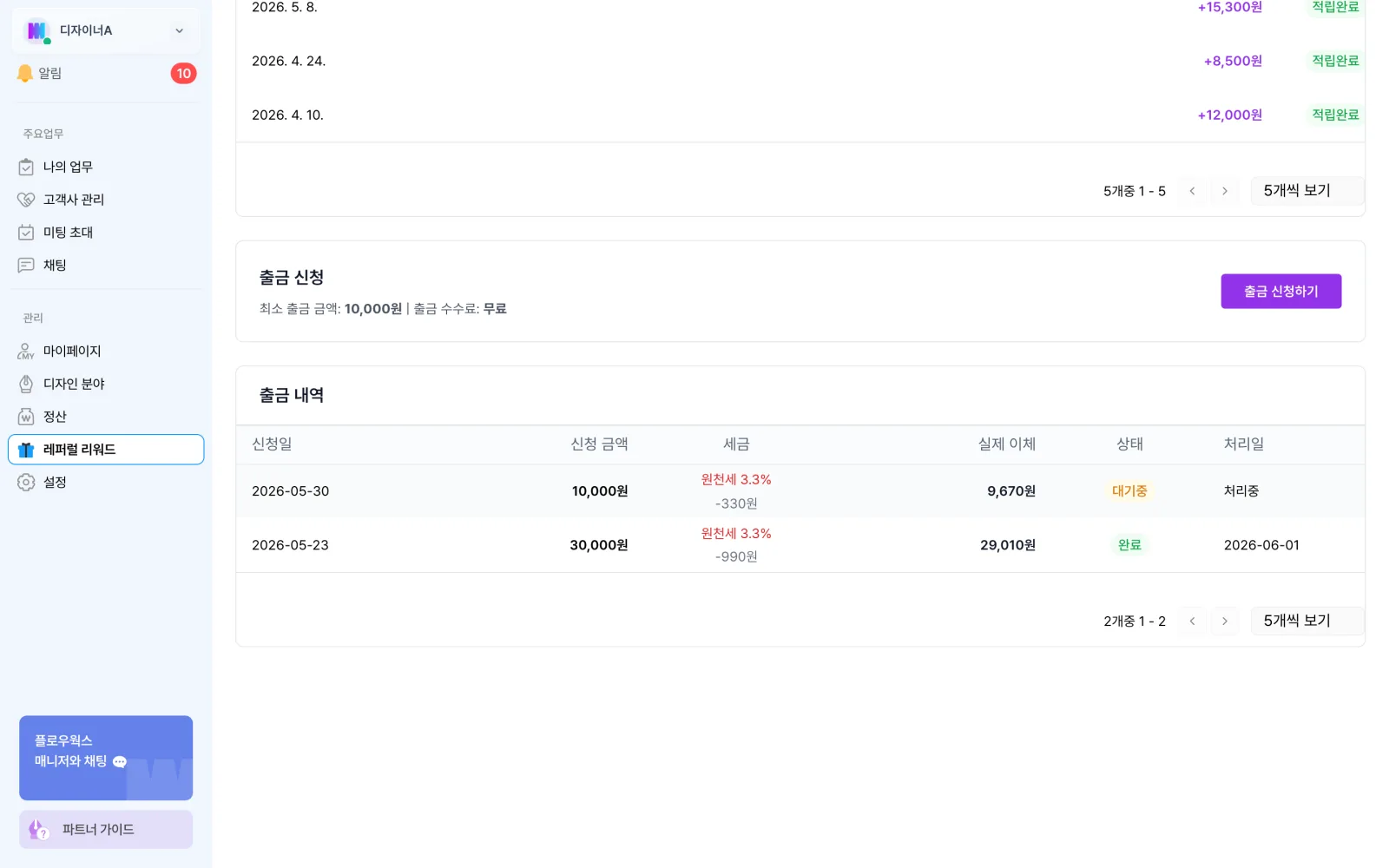Click the 출금 신청하기 button
Screen dimensions: 1389x868
[x=1281, y=292]
